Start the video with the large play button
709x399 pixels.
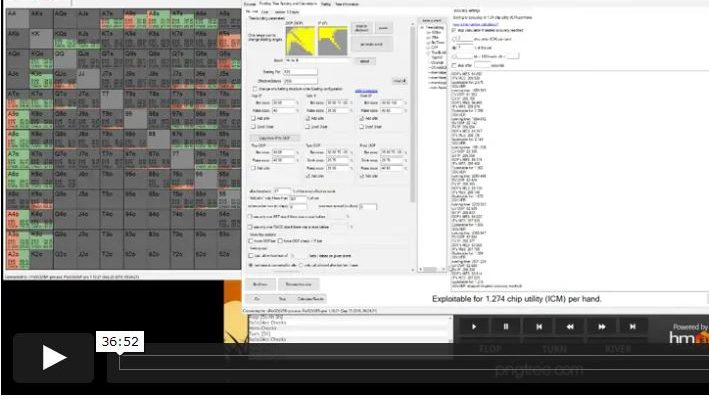53,357
